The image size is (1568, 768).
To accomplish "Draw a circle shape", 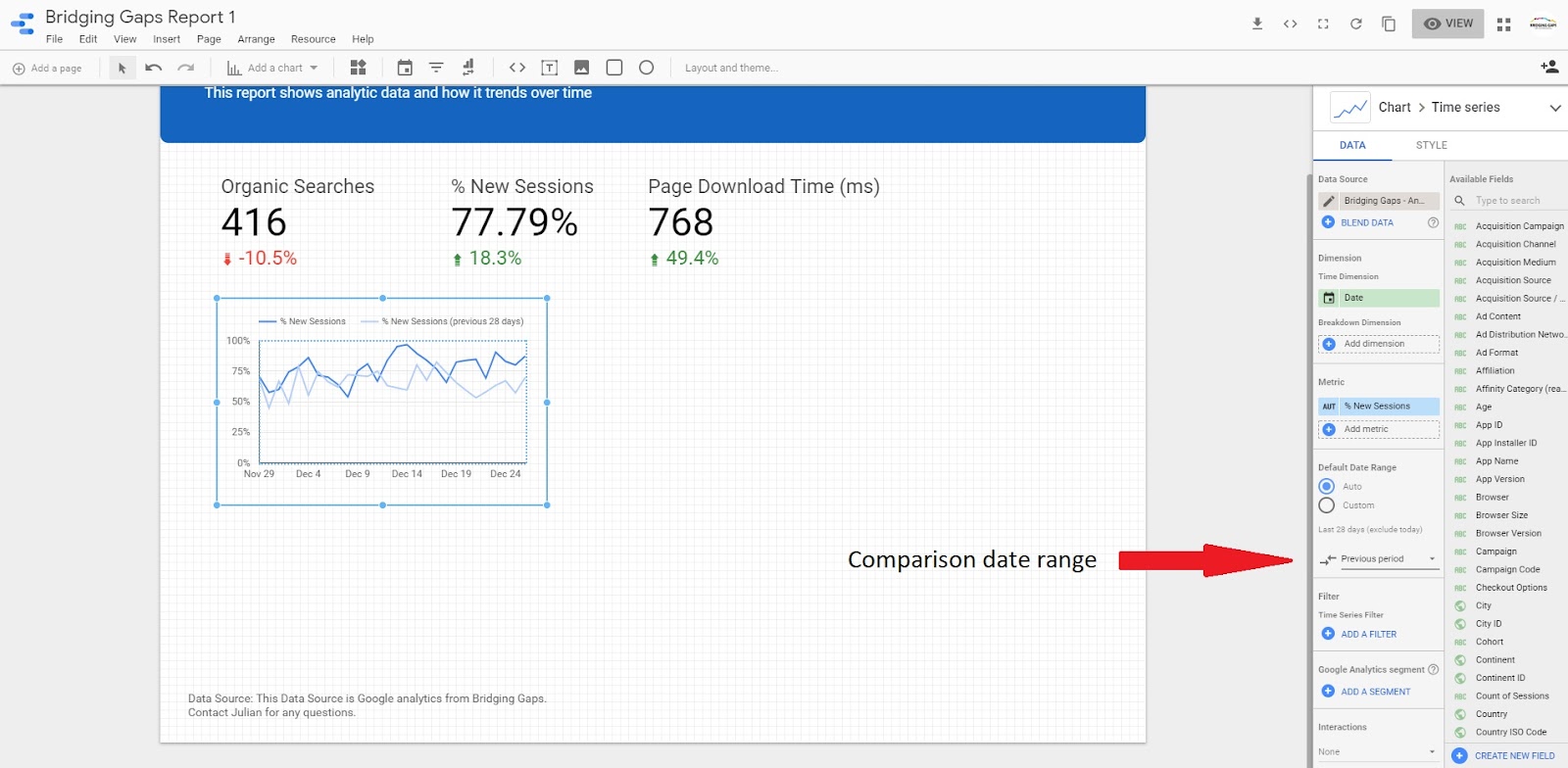I will (x=647, y=68).
